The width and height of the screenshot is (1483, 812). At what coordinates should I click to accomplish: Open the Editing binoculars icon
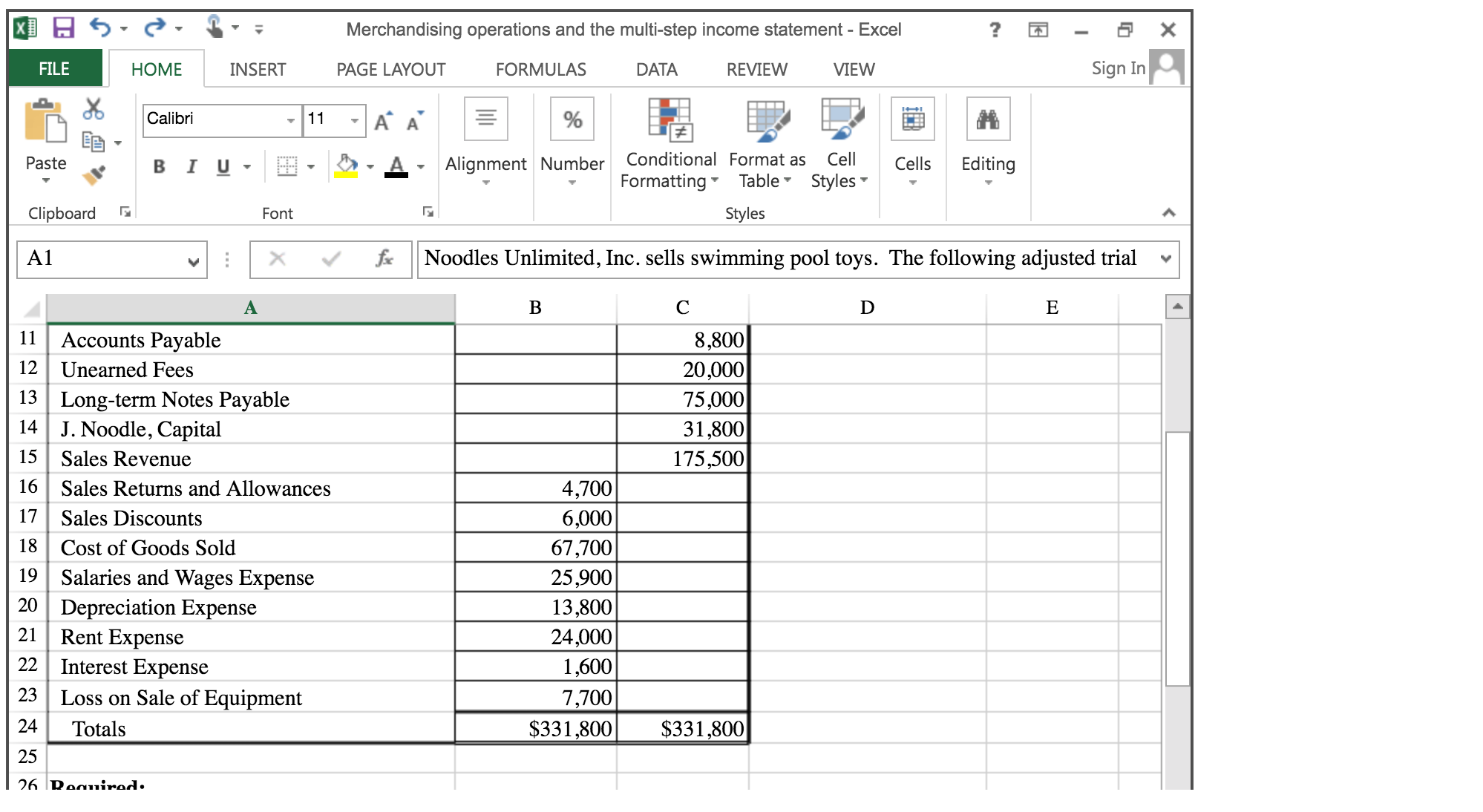(989, 119)
